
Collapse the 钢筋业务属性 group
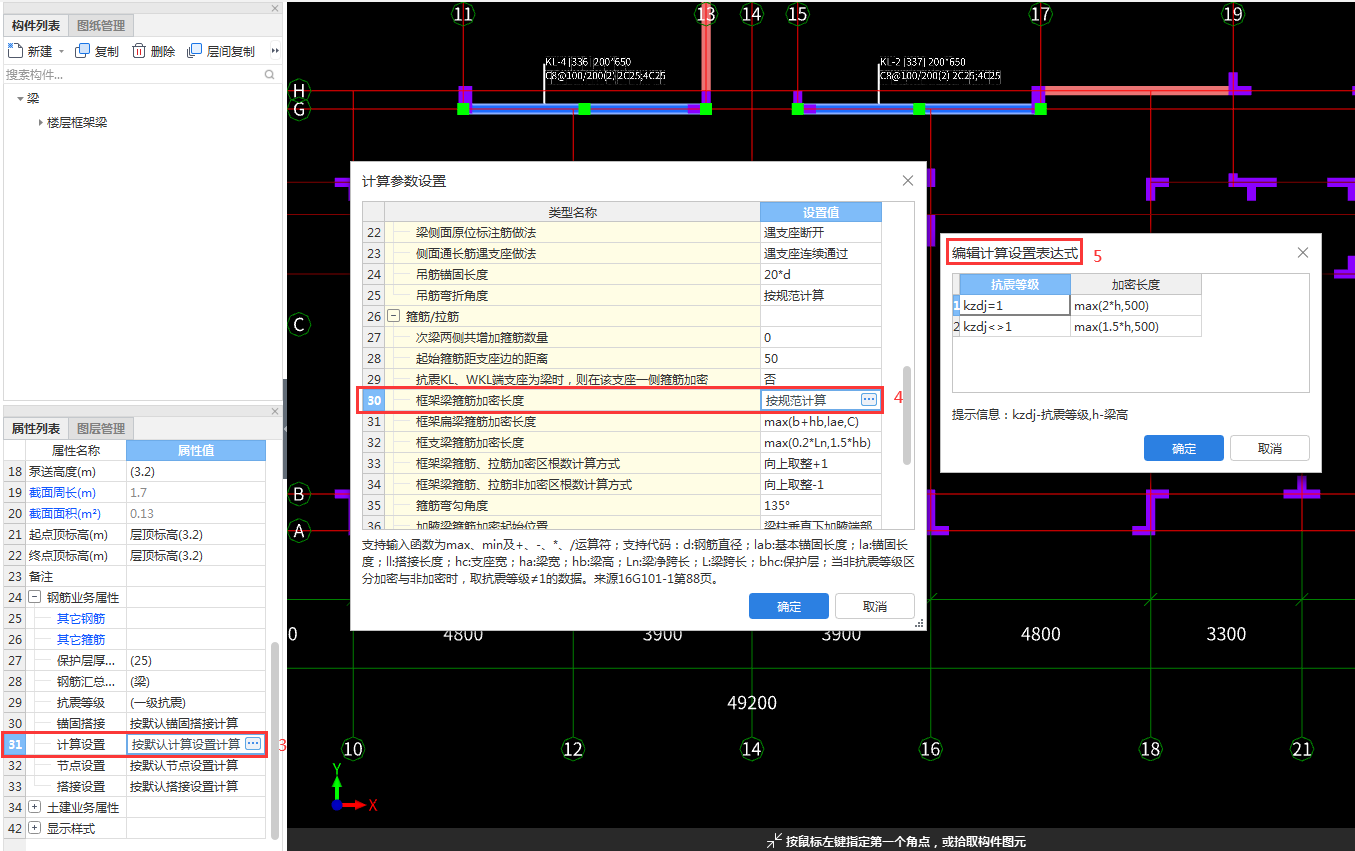[35, 597]
